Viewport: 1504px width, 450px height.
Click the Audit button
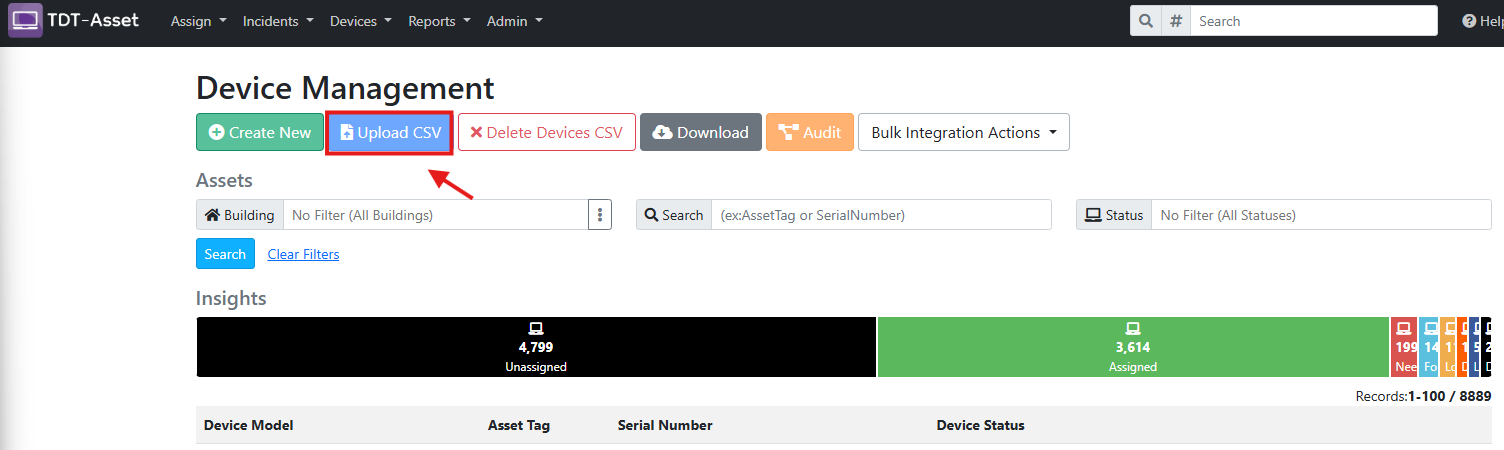click(x=810, y=132)
